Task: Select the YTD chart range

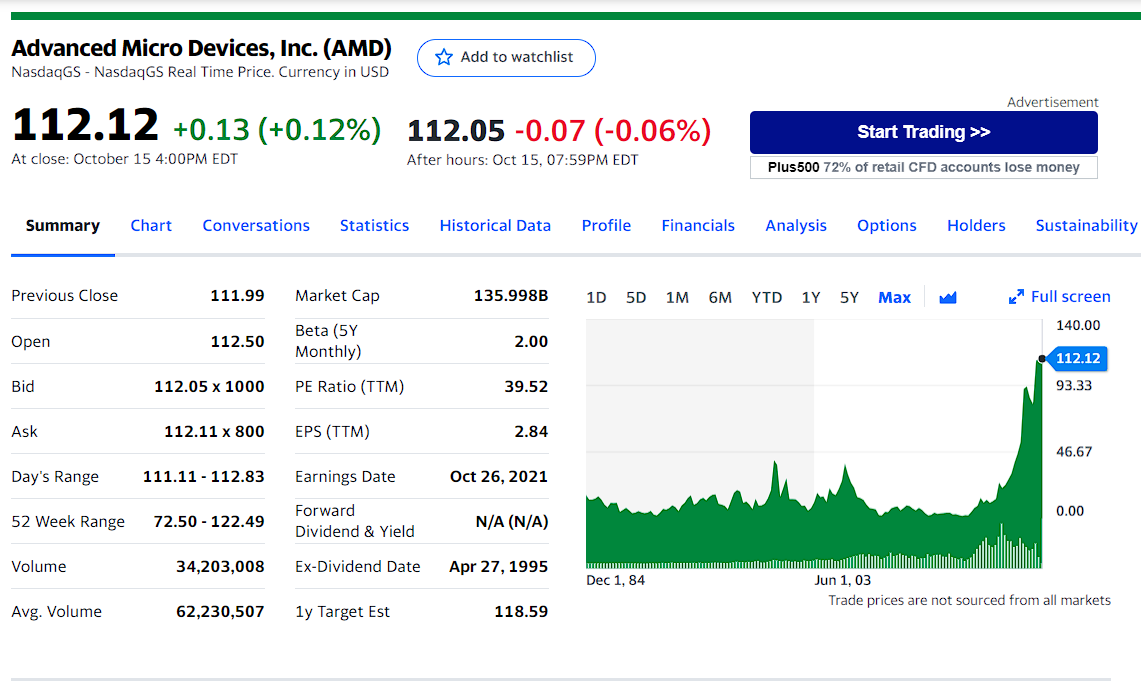Action: [767, 298]
